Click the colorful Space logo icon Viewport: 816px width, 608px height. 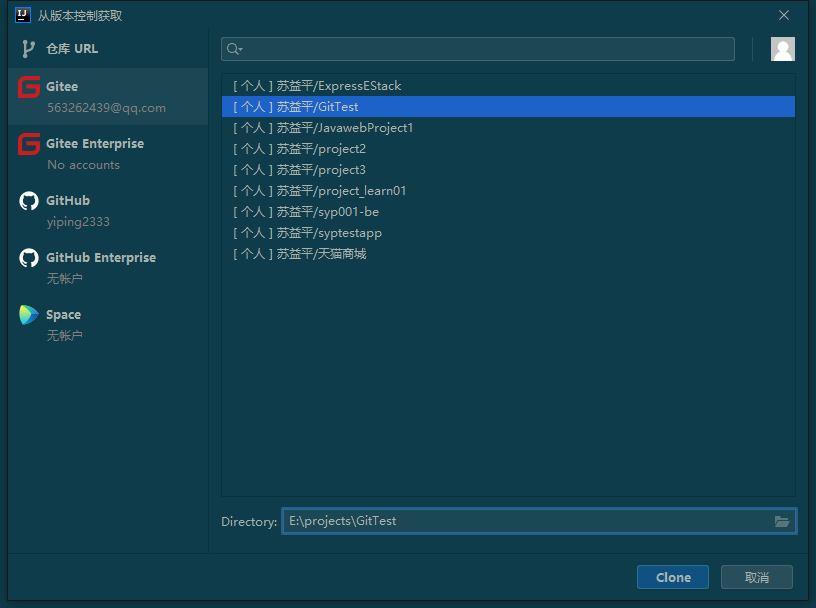[x=29, y=315]
